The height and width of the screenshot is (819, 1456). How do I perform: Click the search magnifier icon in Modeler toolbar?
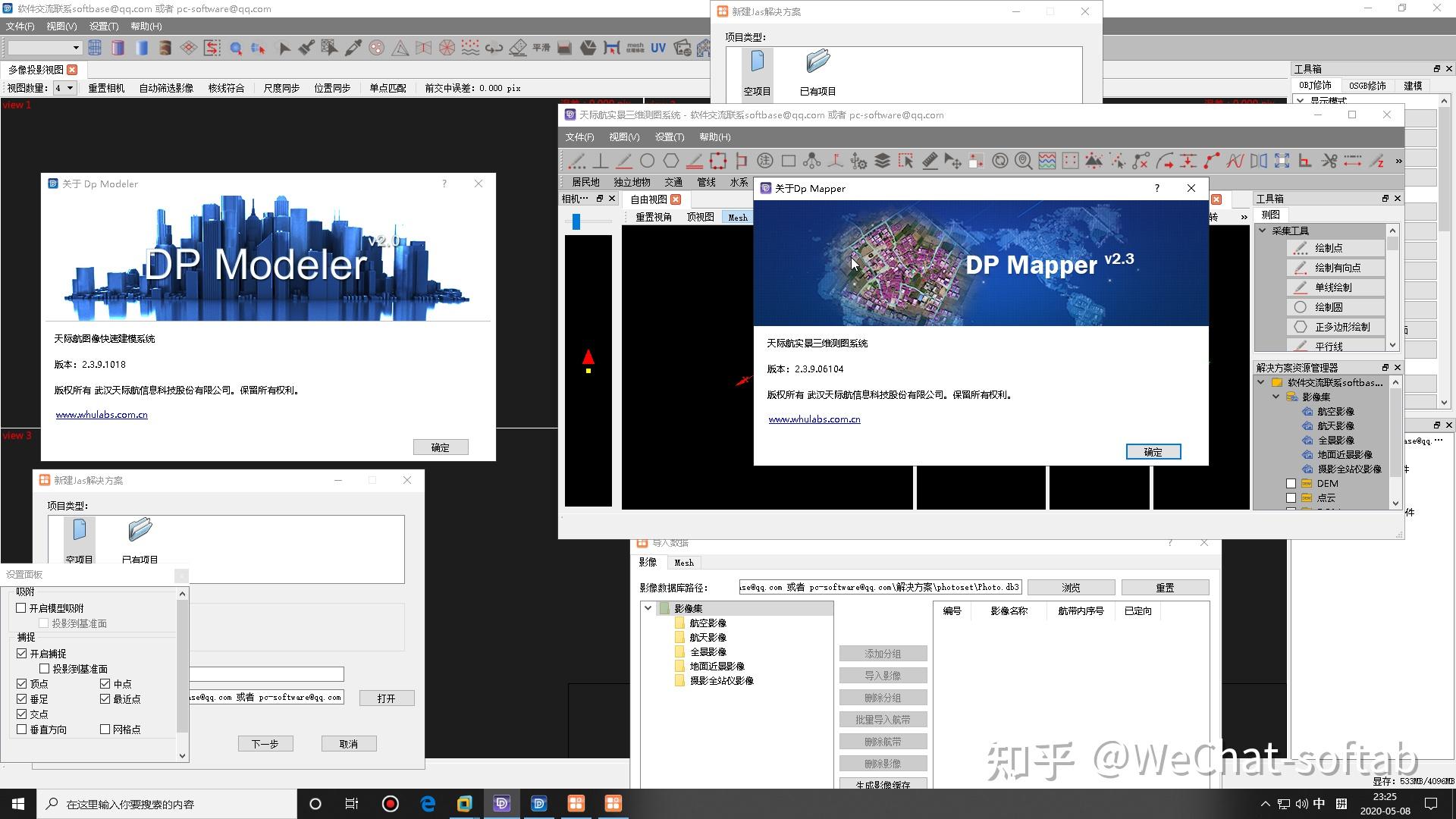(x=236, y=49)
